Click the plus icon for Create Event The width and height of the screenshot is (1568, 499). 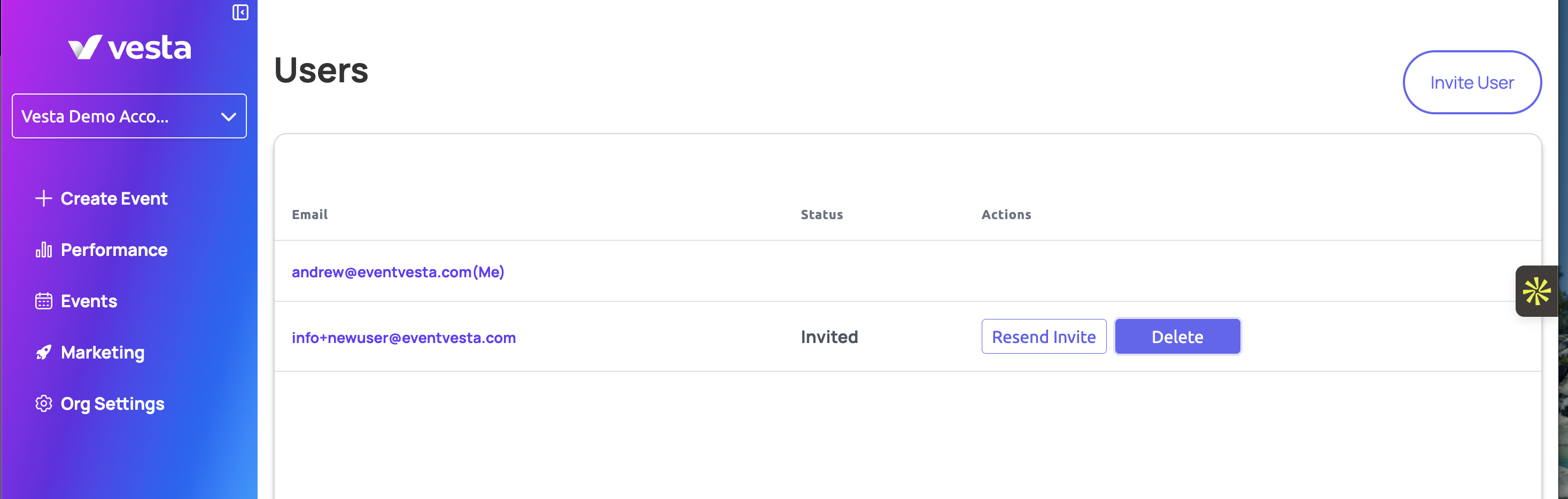[x=43, y=198]
